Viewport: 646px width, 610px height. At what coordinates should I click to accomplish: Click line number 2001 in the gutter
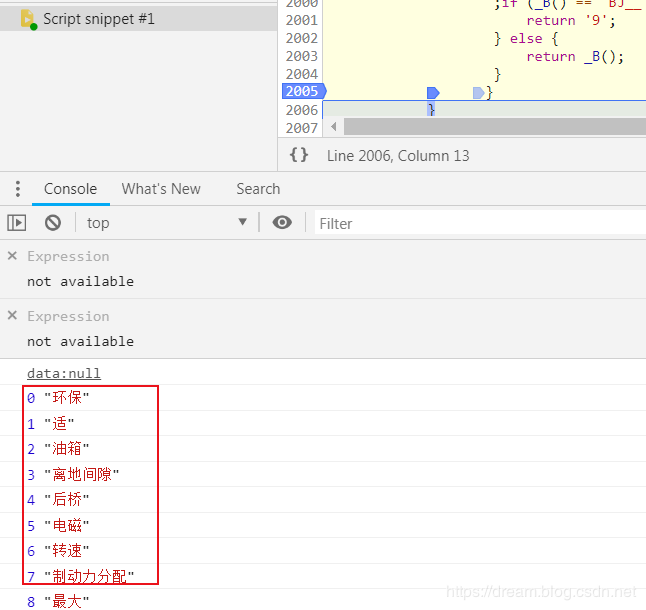302,20
